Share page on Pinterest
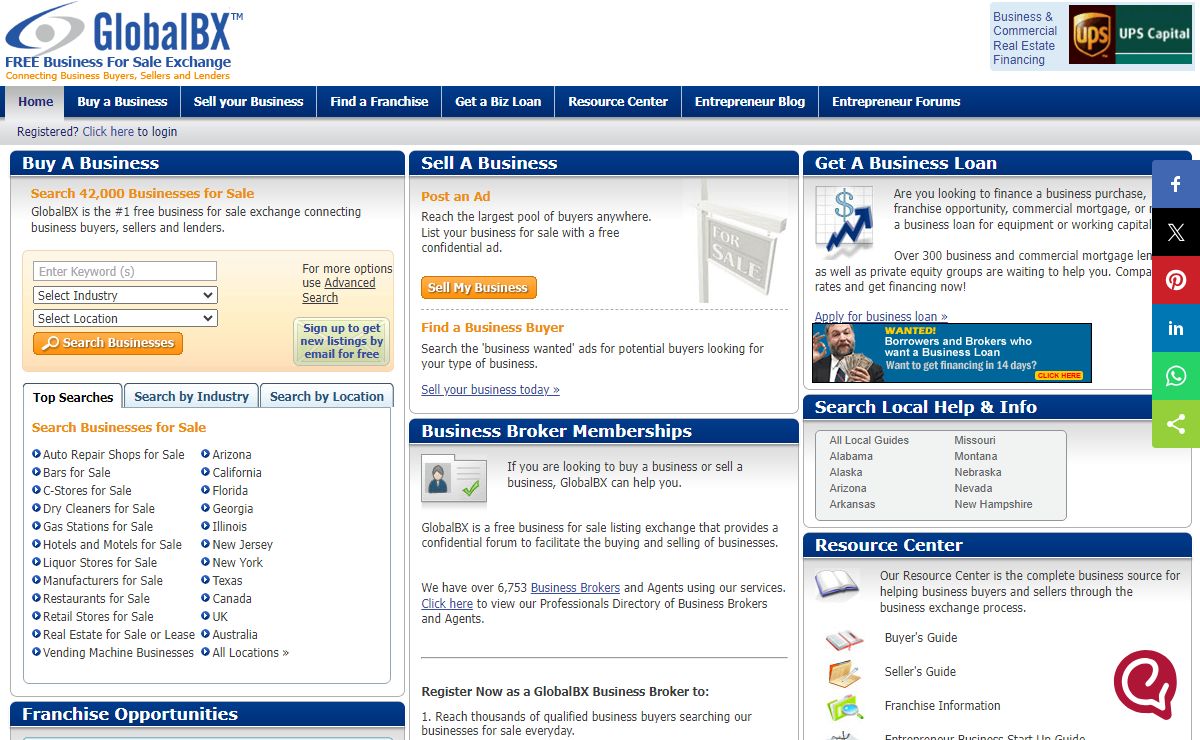 click(1176, 280)
